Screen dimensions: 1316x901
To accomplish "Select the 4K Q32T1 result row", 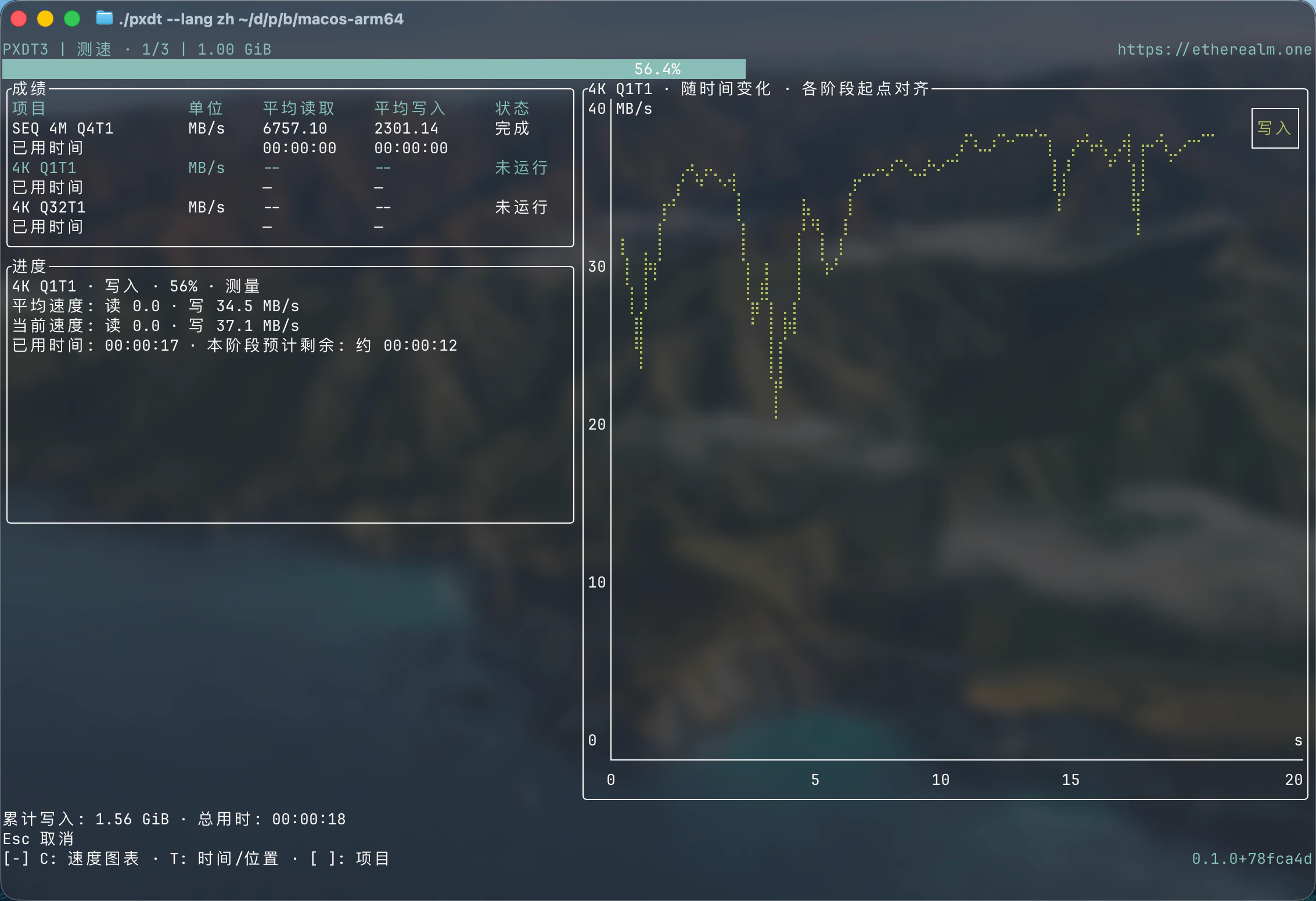I will point(290,207).
